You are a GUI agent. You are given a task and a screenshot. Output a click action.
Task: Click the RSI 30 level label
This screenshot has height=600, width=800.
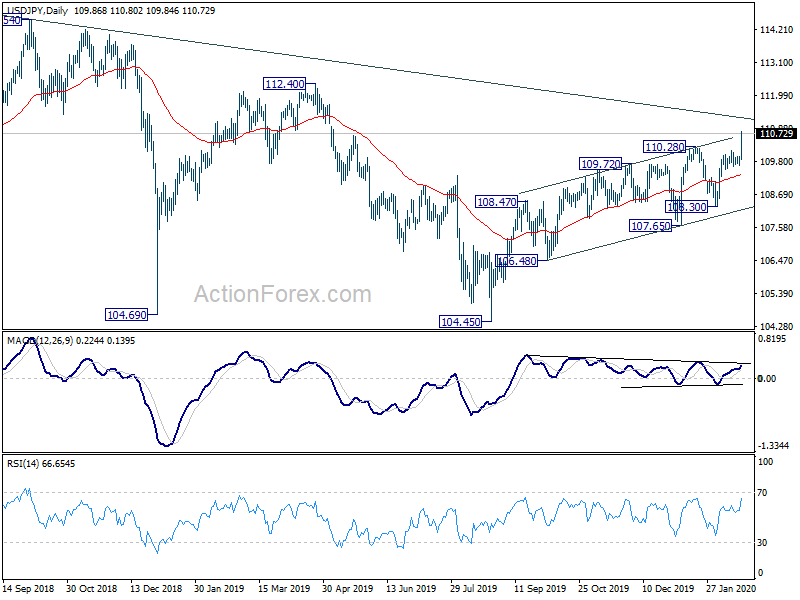[762, 543]
